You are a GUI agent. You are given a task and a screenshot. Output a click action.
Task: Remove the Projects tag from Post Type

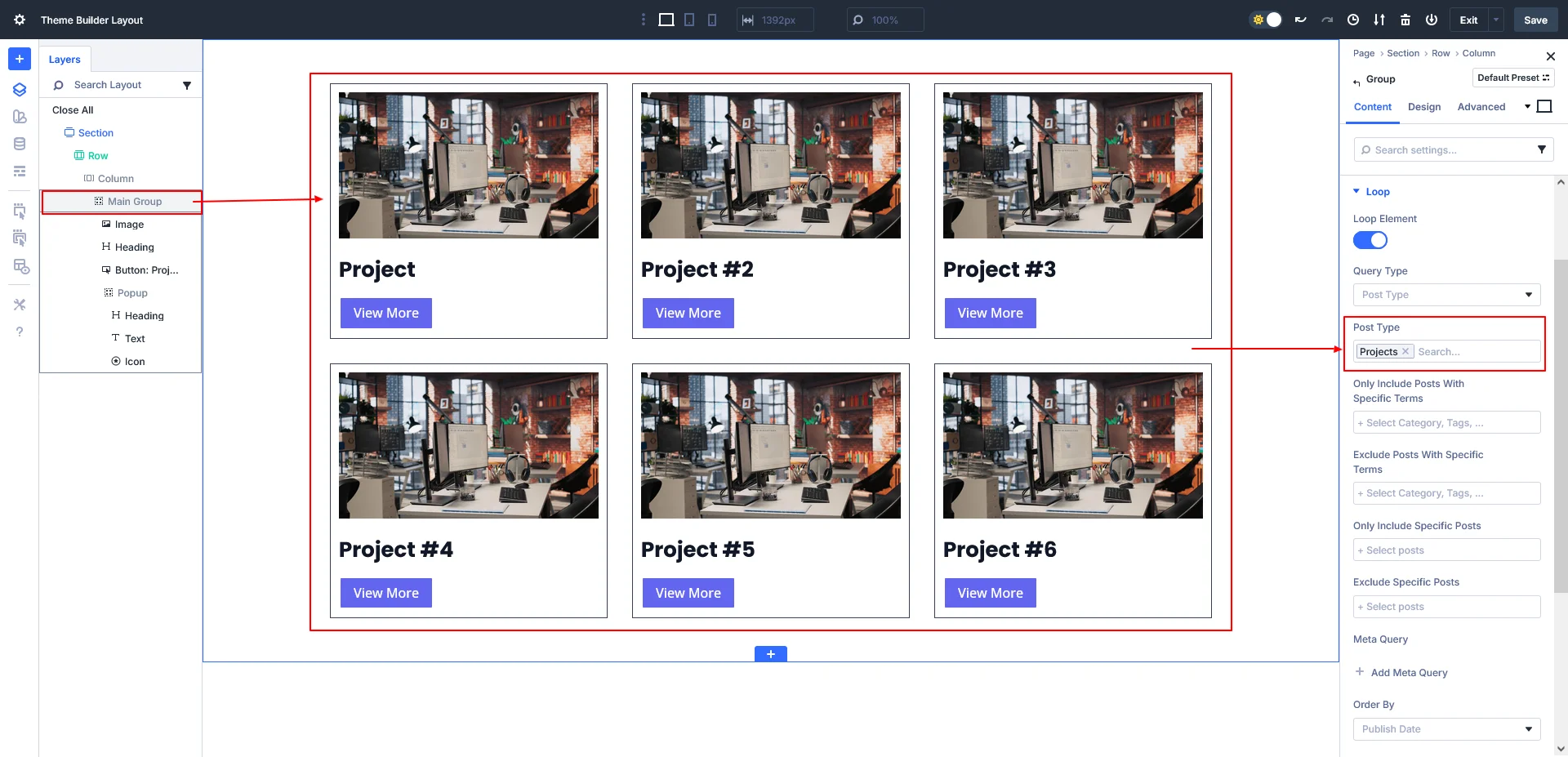point(1405,352)
